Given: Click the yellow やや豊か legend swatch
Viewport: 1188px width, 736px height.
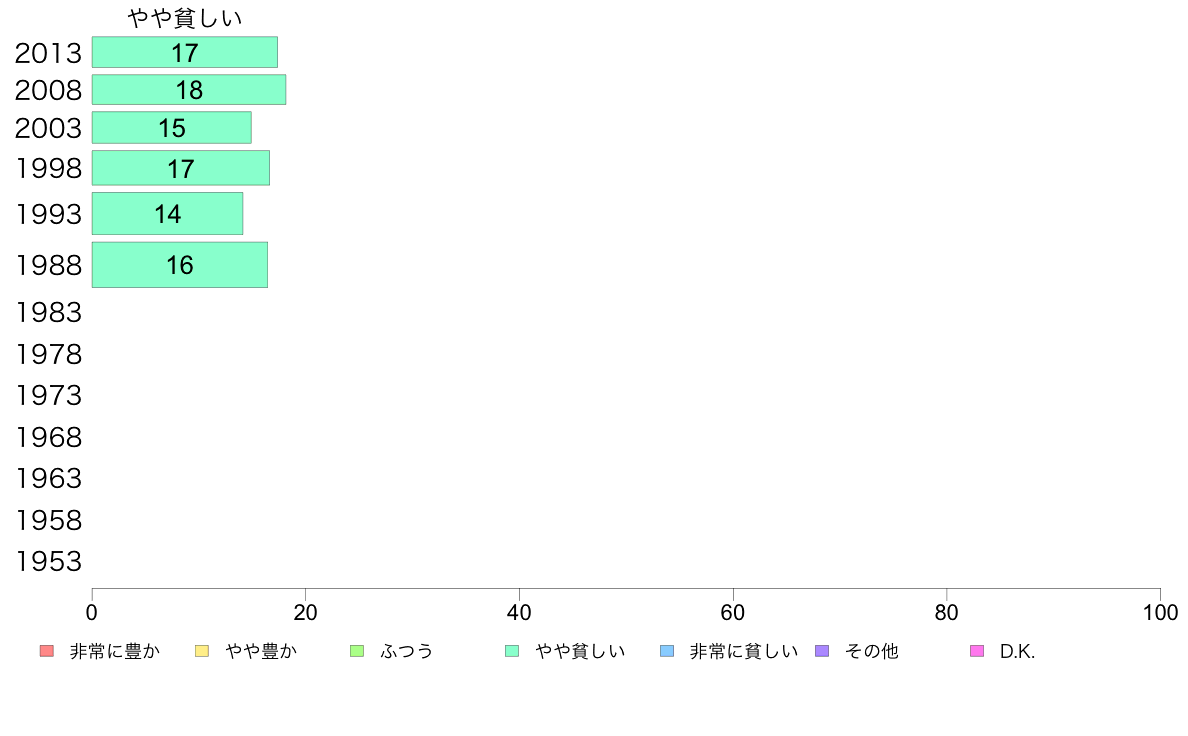Looking at the screenshot, I should coord(202,651).
